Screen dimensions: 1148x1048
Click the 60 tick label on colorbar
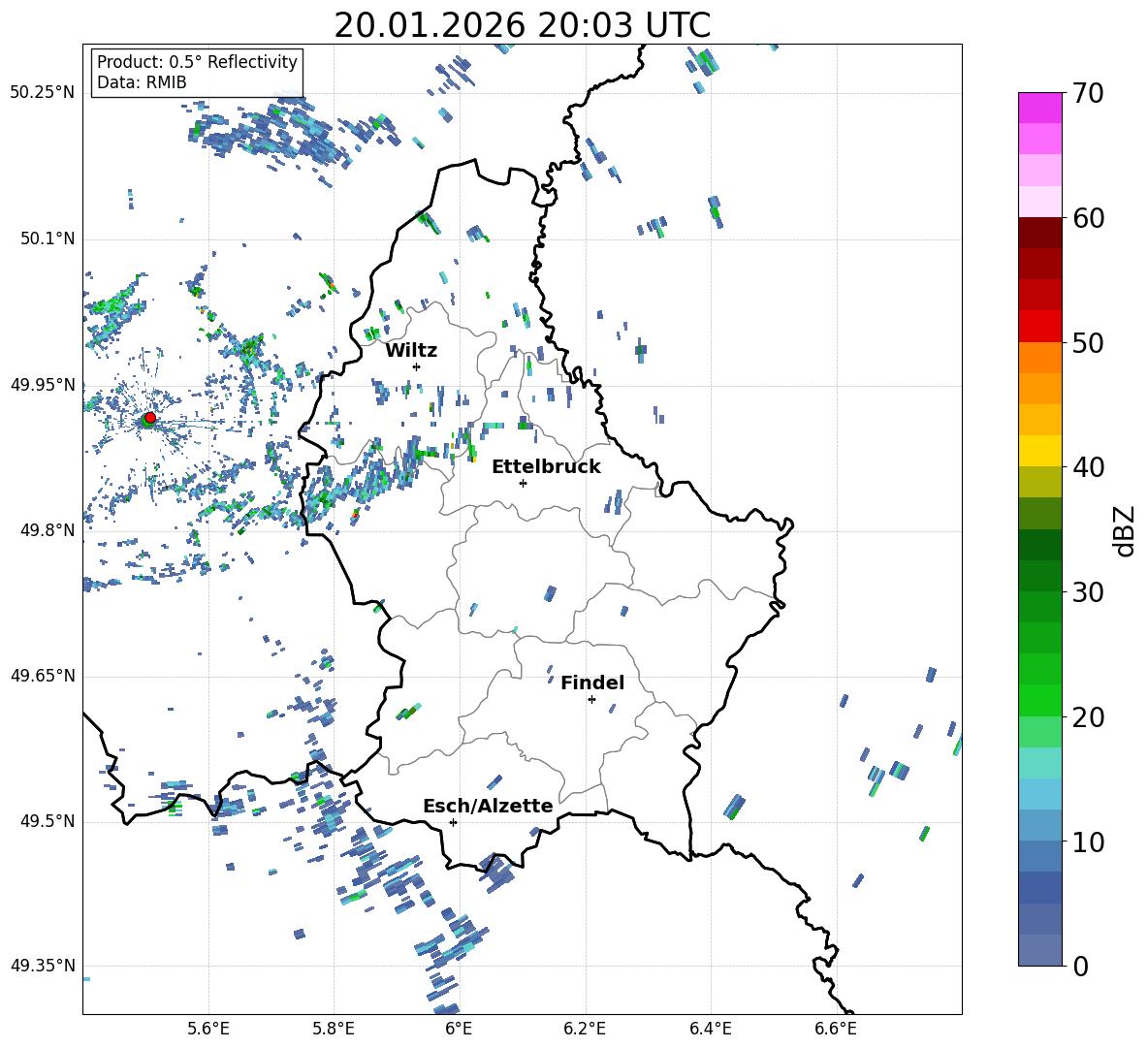tap(1087, 218)
